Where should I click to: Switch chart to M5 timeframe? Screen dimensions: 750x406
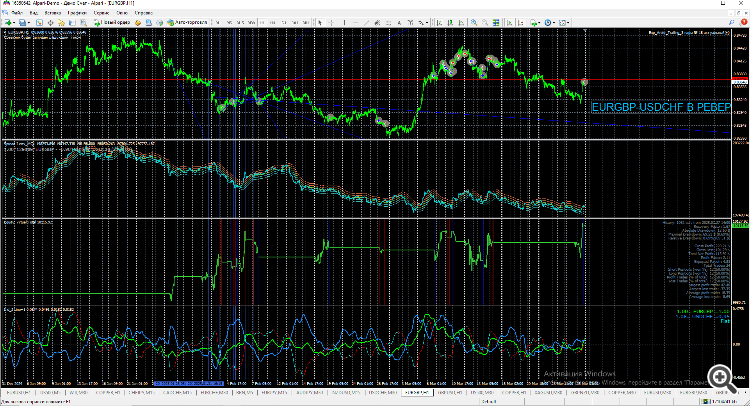229,22
